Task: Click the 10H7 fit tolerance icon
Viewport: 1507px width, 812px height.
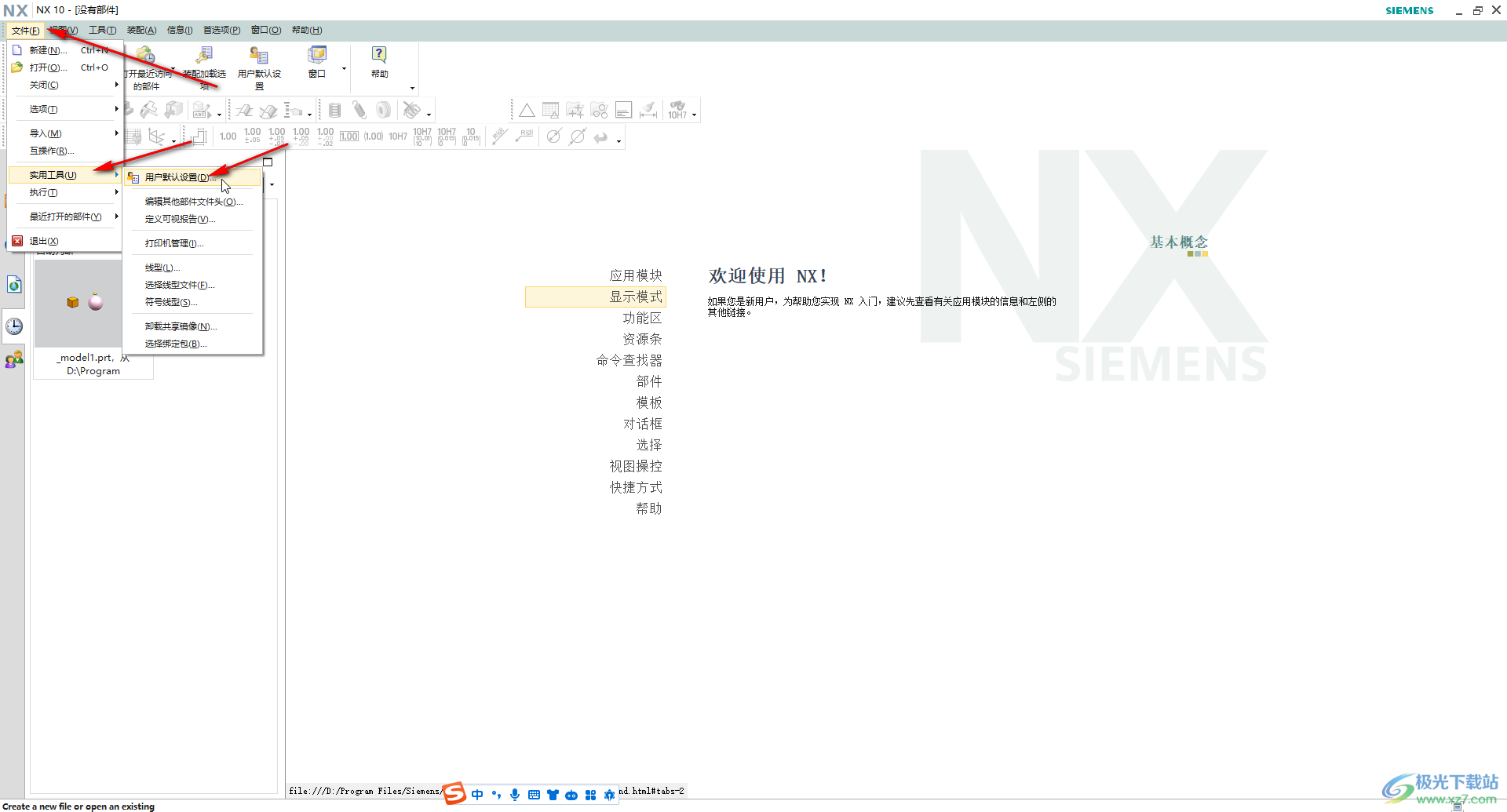Action: (398, 137)
